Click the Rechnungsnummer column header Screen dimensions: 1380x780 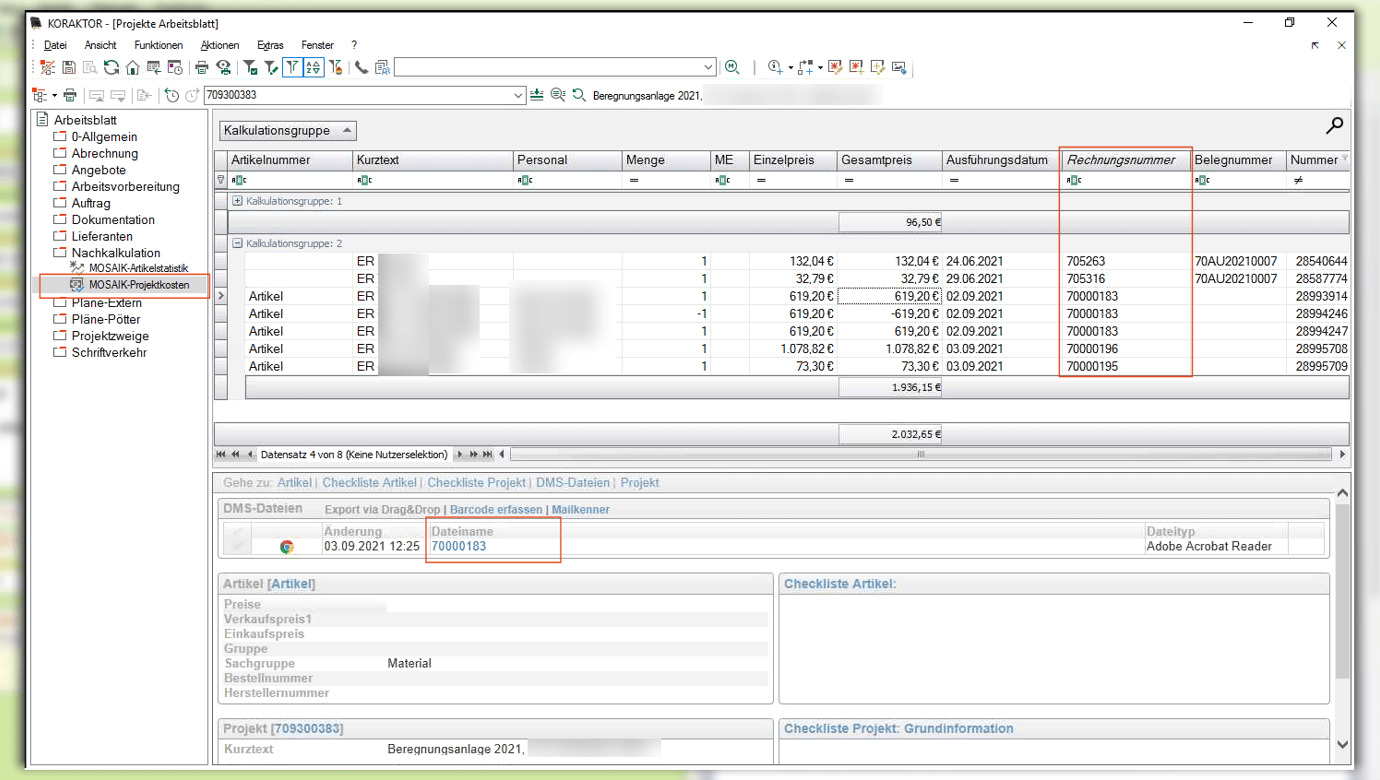[1121, 160]
